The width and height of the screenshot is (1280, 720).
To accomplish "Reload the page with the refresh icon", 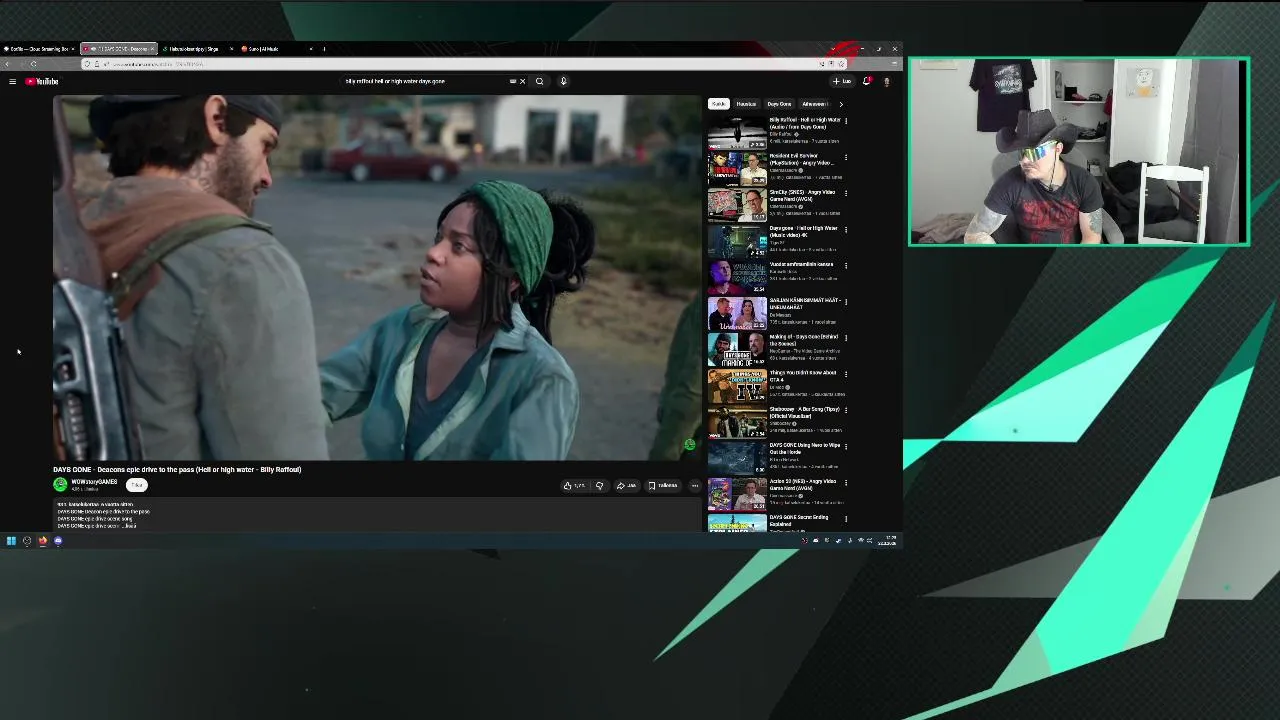I will click(33, 64).
